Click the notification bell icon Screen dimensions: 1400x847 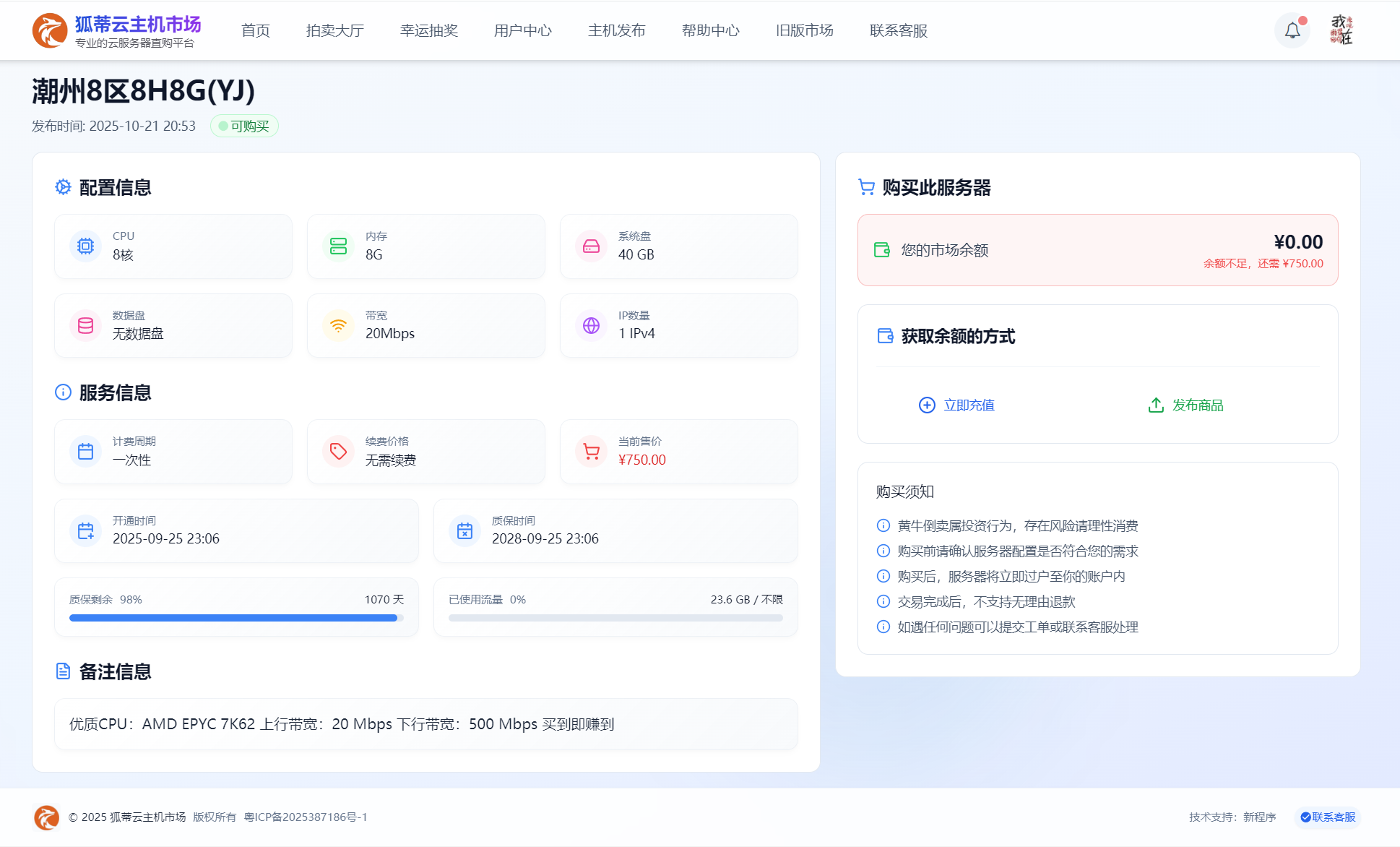1292,30
